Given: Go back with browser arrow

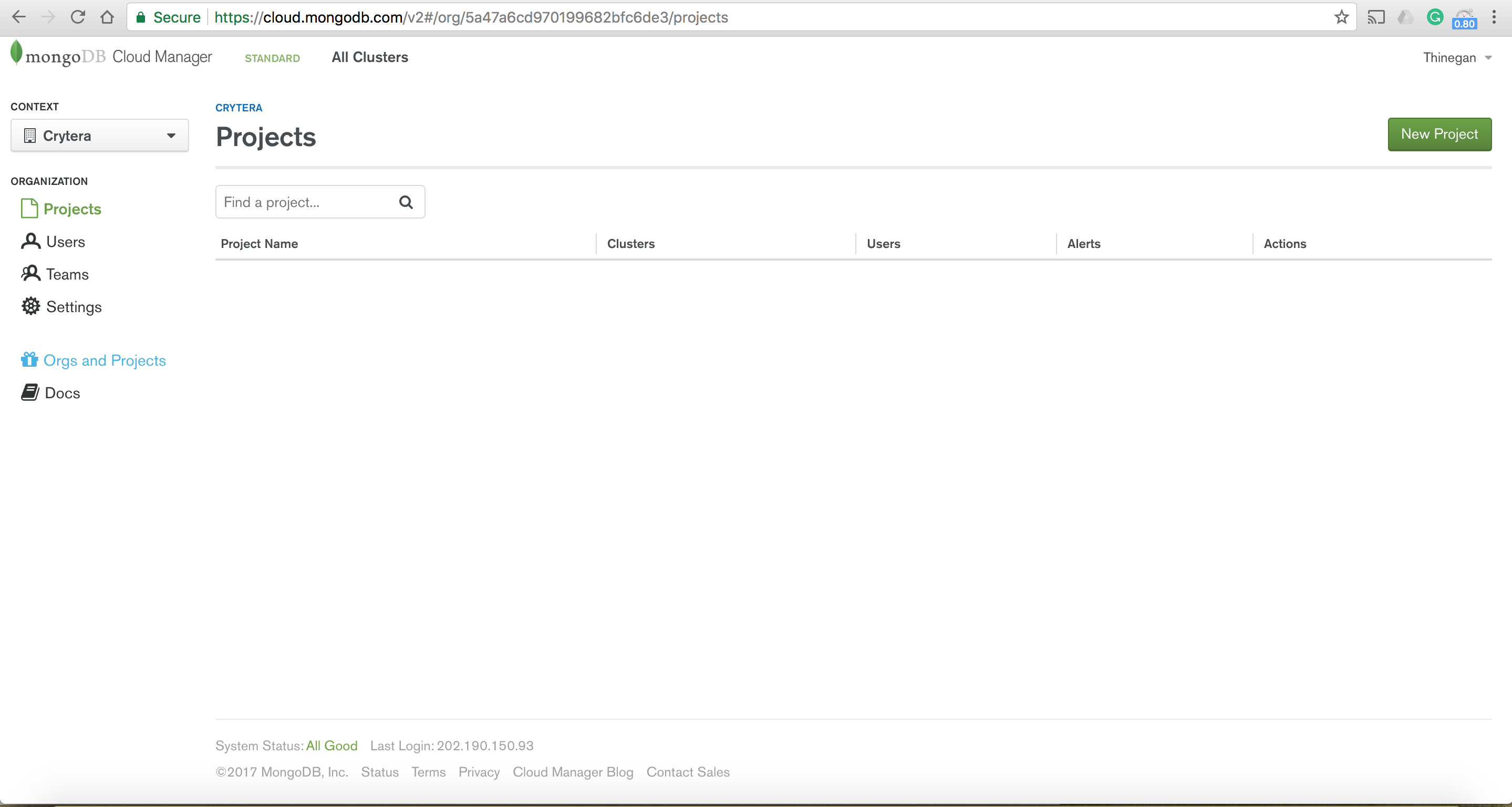Looking at the screenshot, I should [19, 17].
